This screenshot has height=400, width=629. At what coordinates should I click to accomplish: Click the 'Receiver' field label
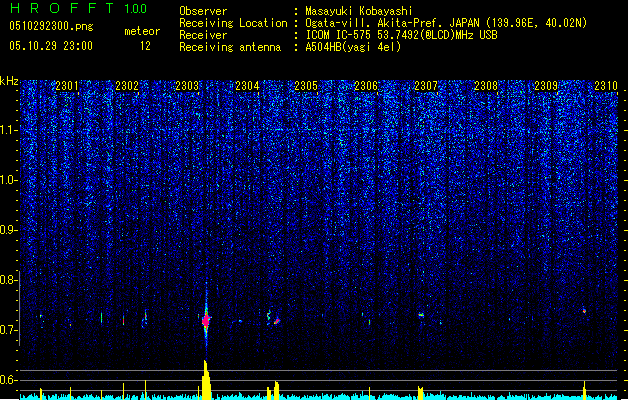[x=203, y=35]
